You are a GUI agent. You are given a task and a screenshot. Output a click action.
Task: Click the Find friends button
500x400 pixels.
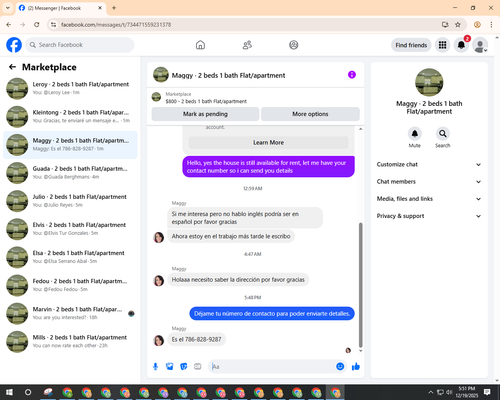pyautogui.click(x=411, y=45)
